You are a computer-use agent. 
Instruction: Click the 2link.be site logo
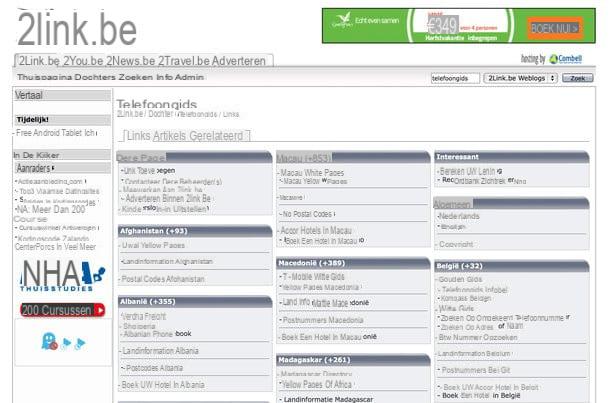77,29
